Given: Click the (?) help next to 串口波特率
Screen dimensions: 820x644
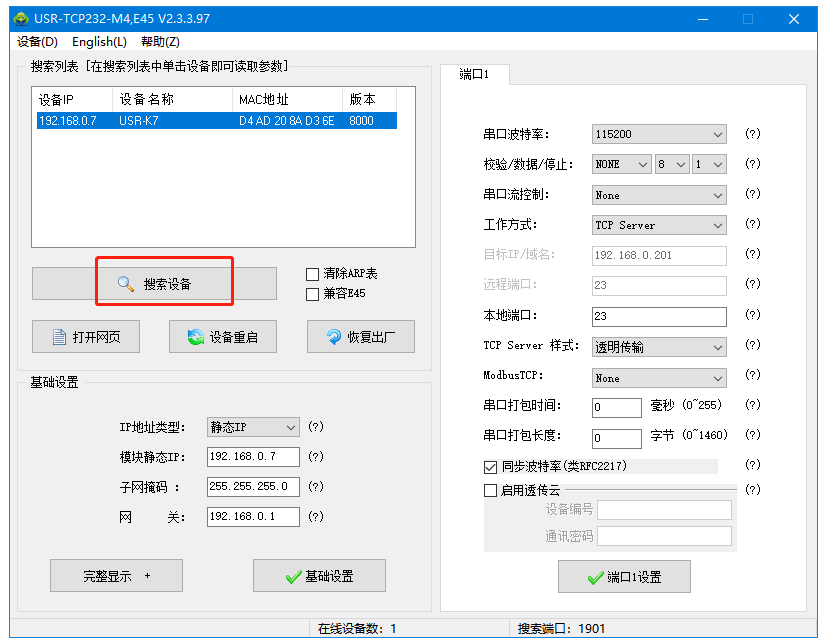Looking at the screenshot, I should tap(752, 134).
